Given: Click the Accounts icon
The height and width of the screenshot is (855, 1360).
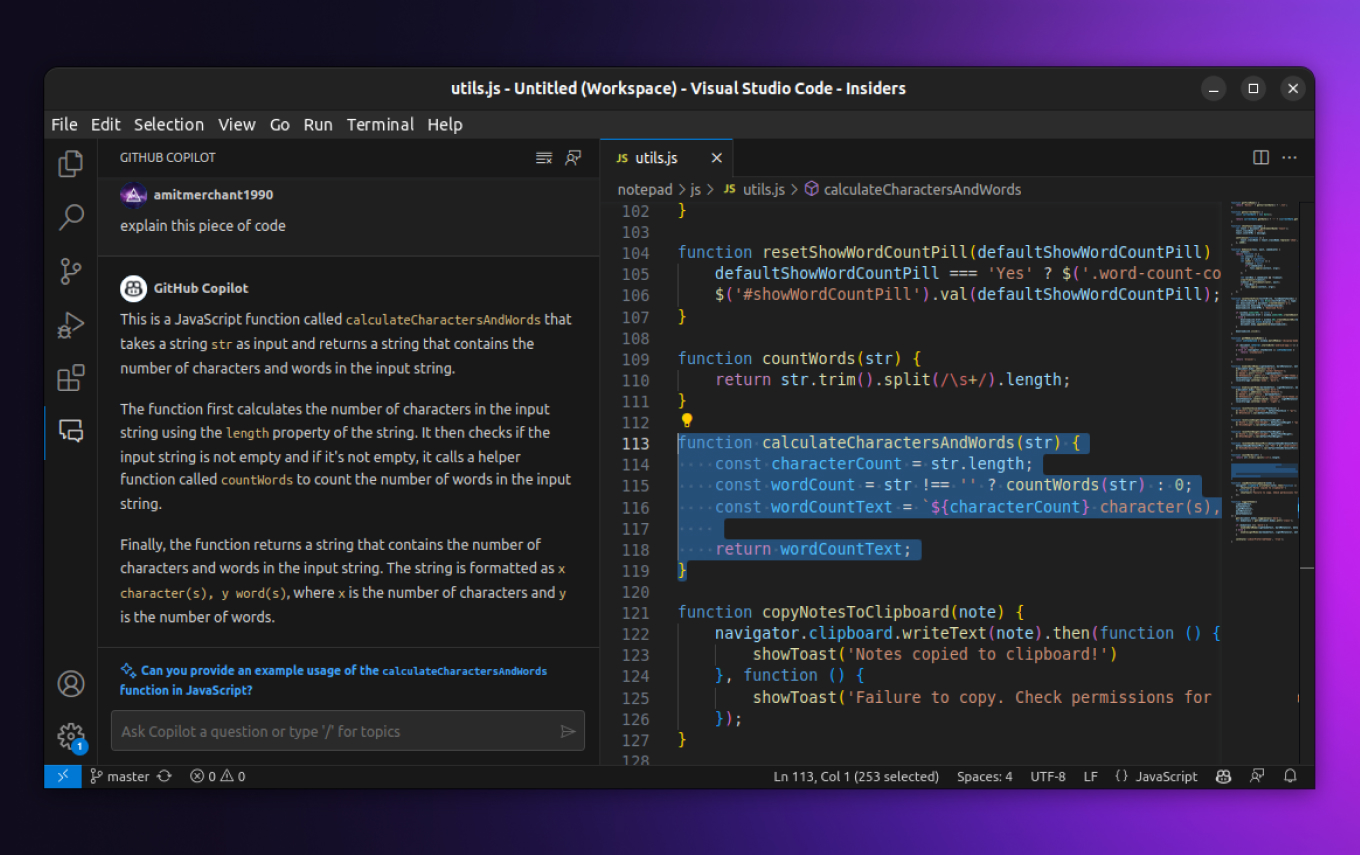Looking at the screenshot, I should [x=70, y=683].
